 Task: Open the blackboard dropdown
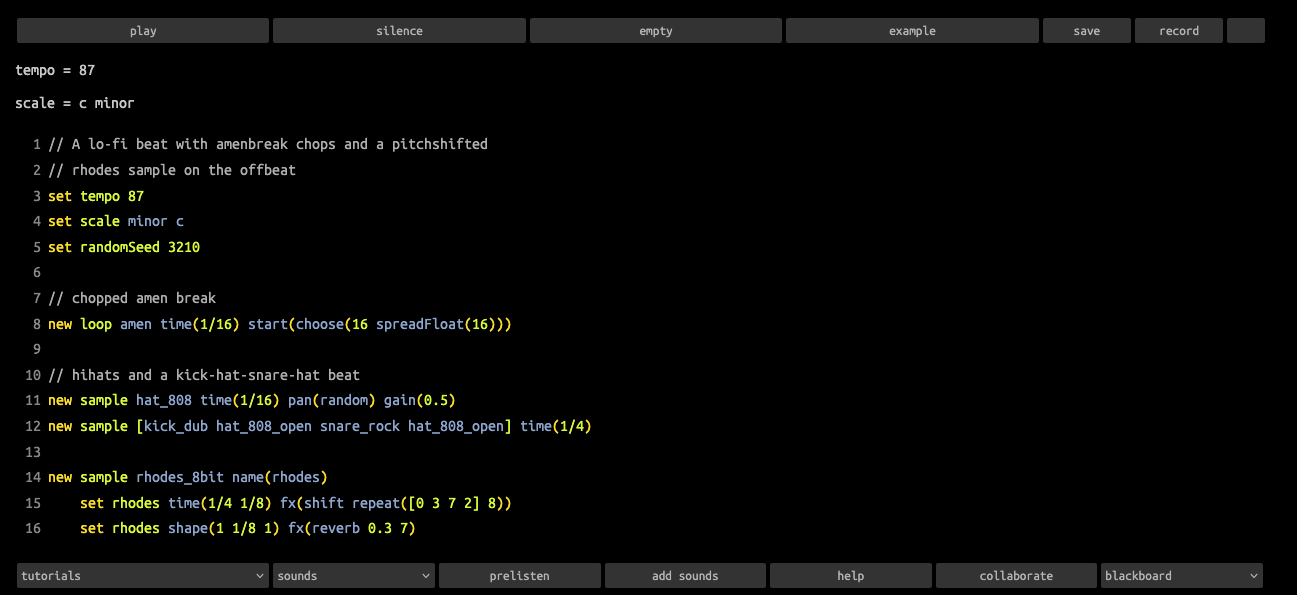point(1182,575)
